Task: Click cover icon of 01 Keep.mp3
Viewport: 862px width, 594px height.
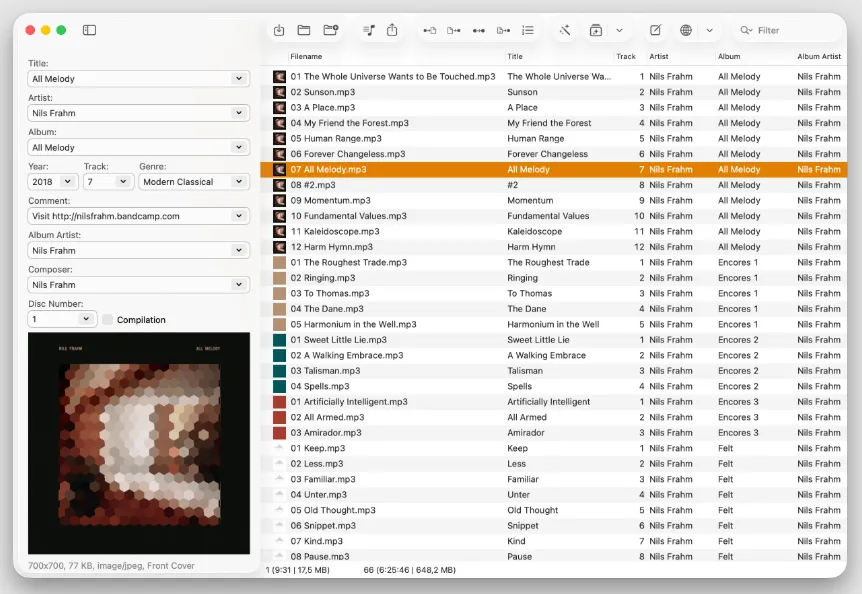Action: coord(279,448)
